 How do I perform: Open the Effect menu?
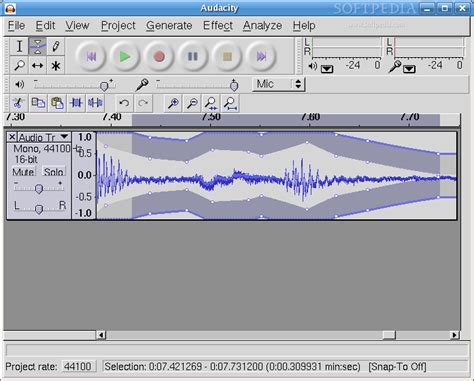218,26
